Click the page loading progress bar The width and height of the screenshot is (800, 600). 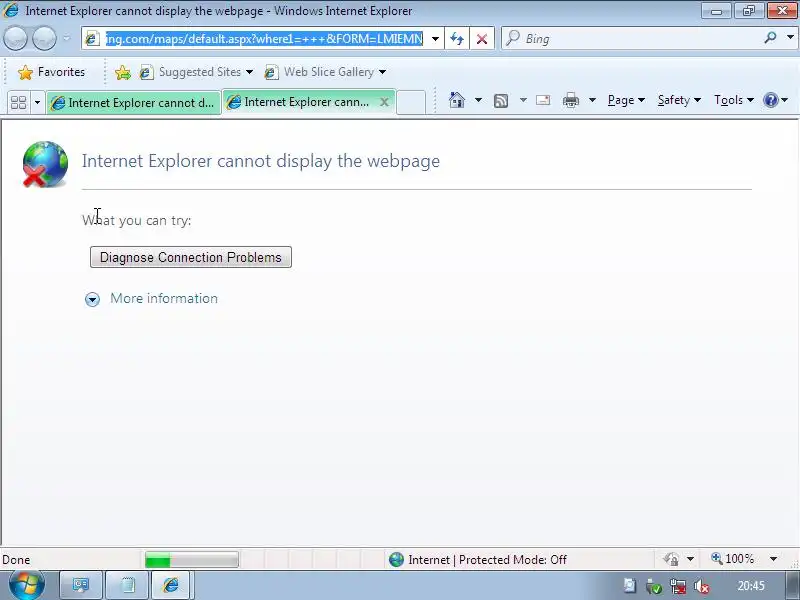click(x=191, y=560)
